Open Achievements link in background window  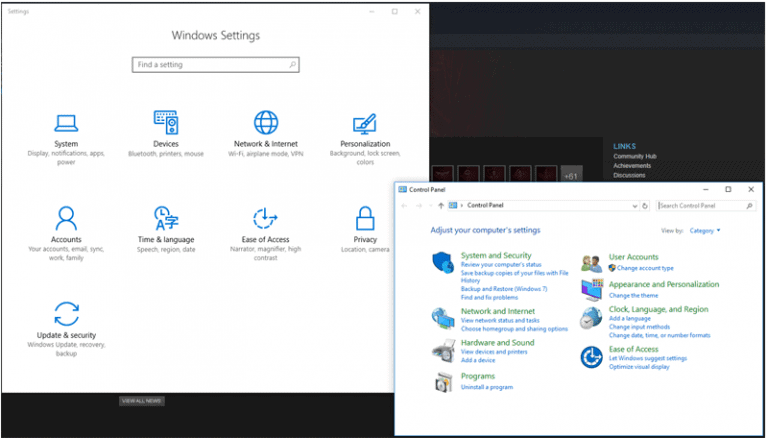(632, 166)
